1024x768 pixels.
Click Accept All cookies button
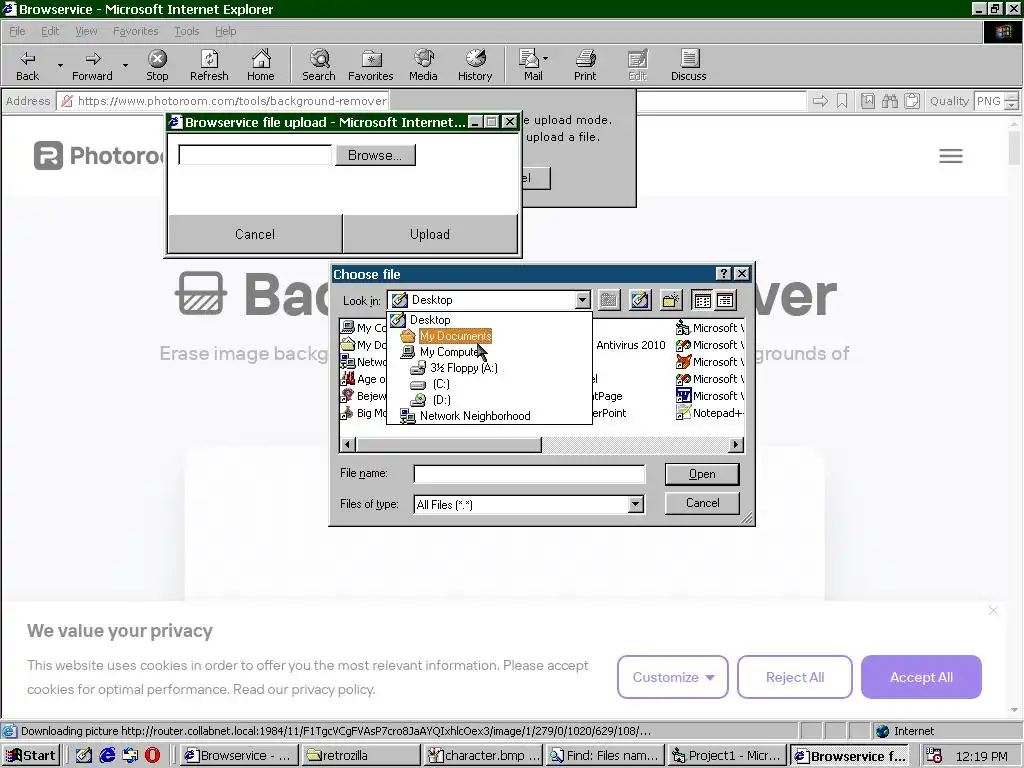tap(921, 677)
